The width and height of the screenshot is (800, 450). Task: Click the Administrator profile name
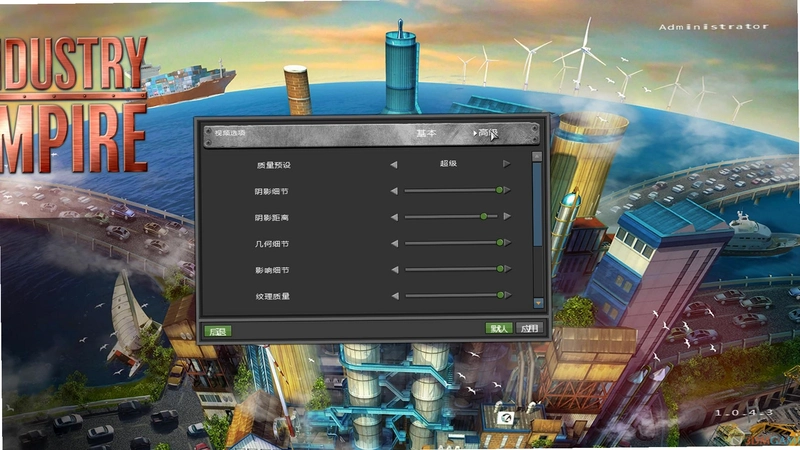tap(713, 27)
